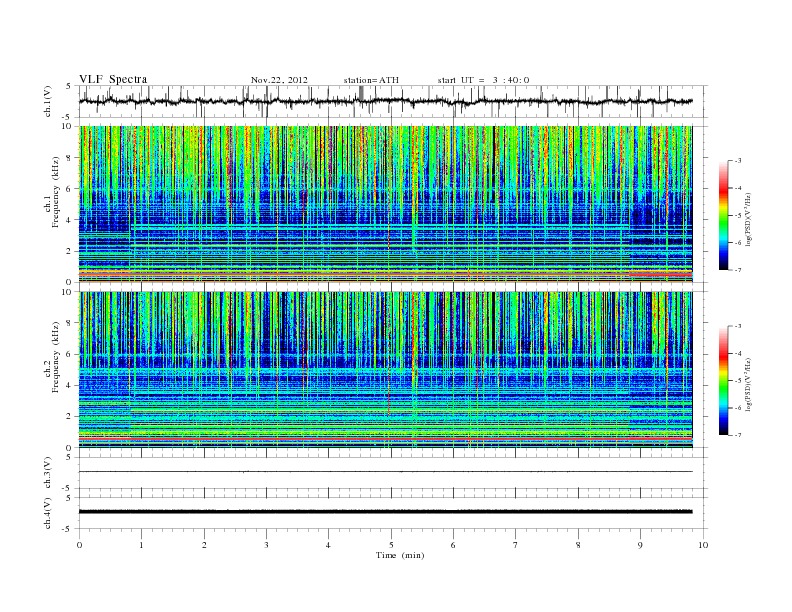Click the "-7" label on ch.2 color bar

pos(738,435)
